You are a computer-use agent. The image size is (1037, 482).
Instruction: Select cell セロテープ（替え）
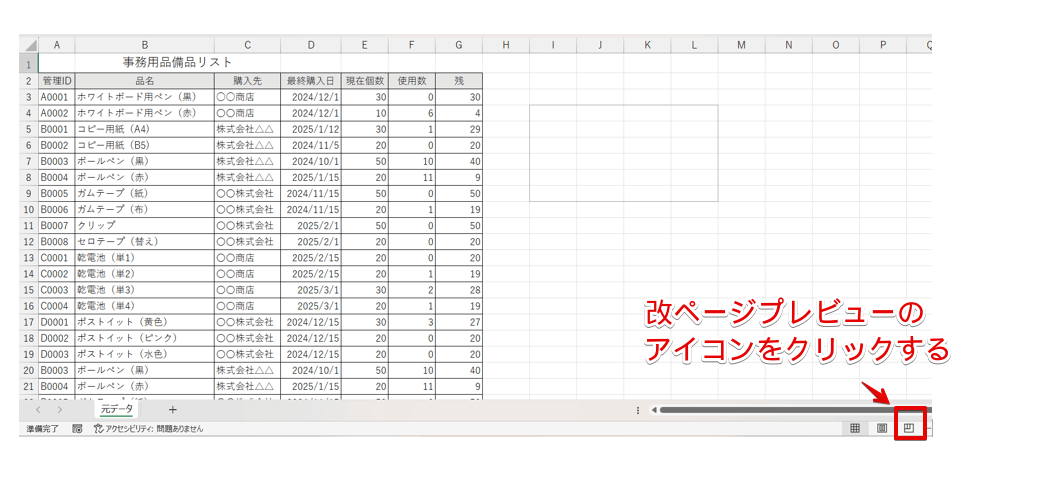[x=145, y=241]
